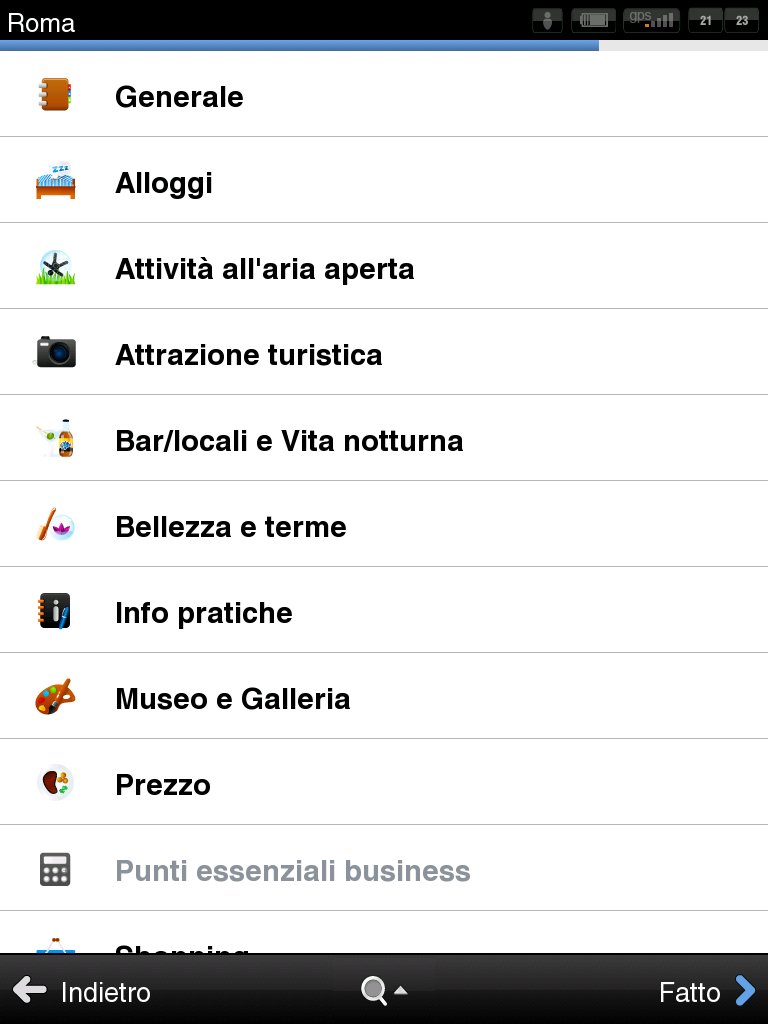The width and height of the screenshot is (768, 1024).
Task: Tap the Alloggi bed icon
Action: pos(56,180)
